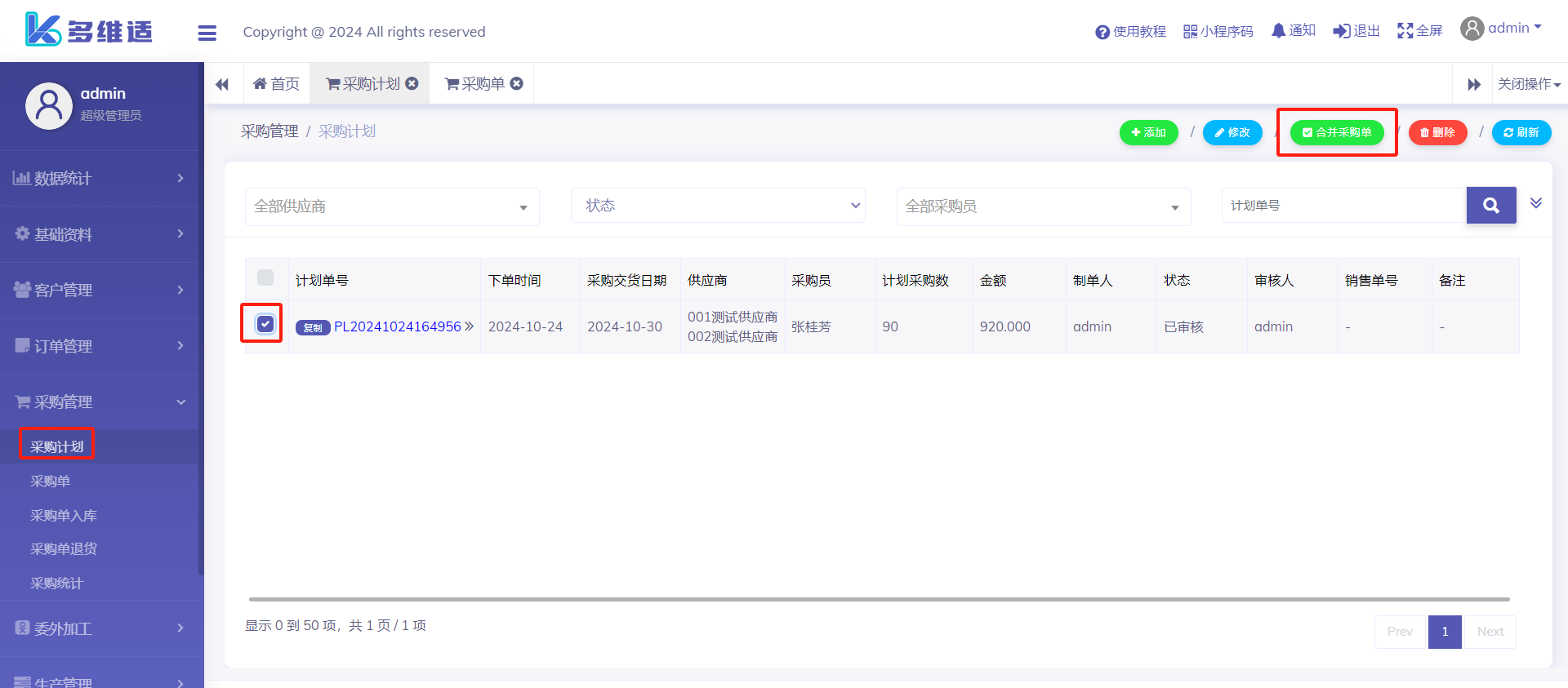Uncheck the PL20241024164956 row checkbox
The height and width of the screenshot is (688, 1568).
coord(265,324)
